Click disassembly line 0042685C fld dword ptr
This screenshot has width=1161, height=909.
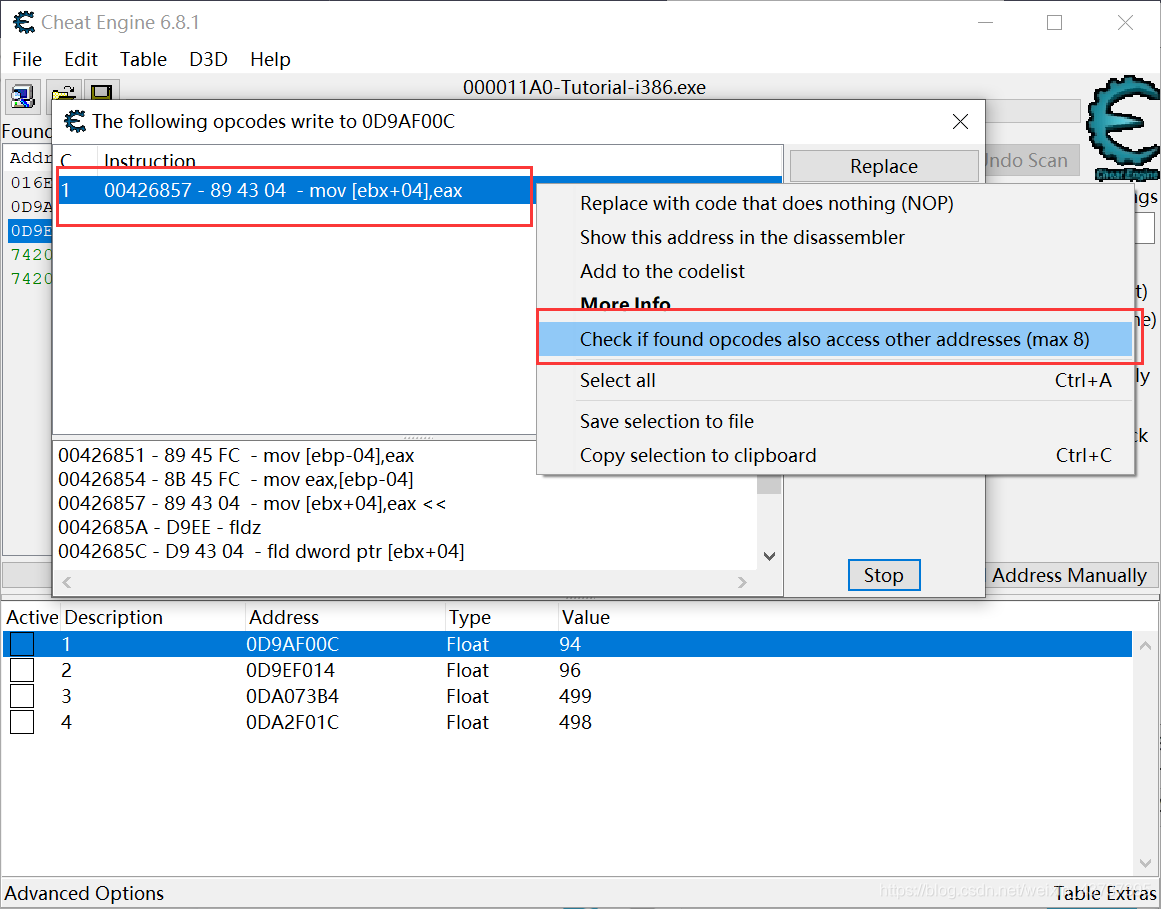(x=261, y=551)
